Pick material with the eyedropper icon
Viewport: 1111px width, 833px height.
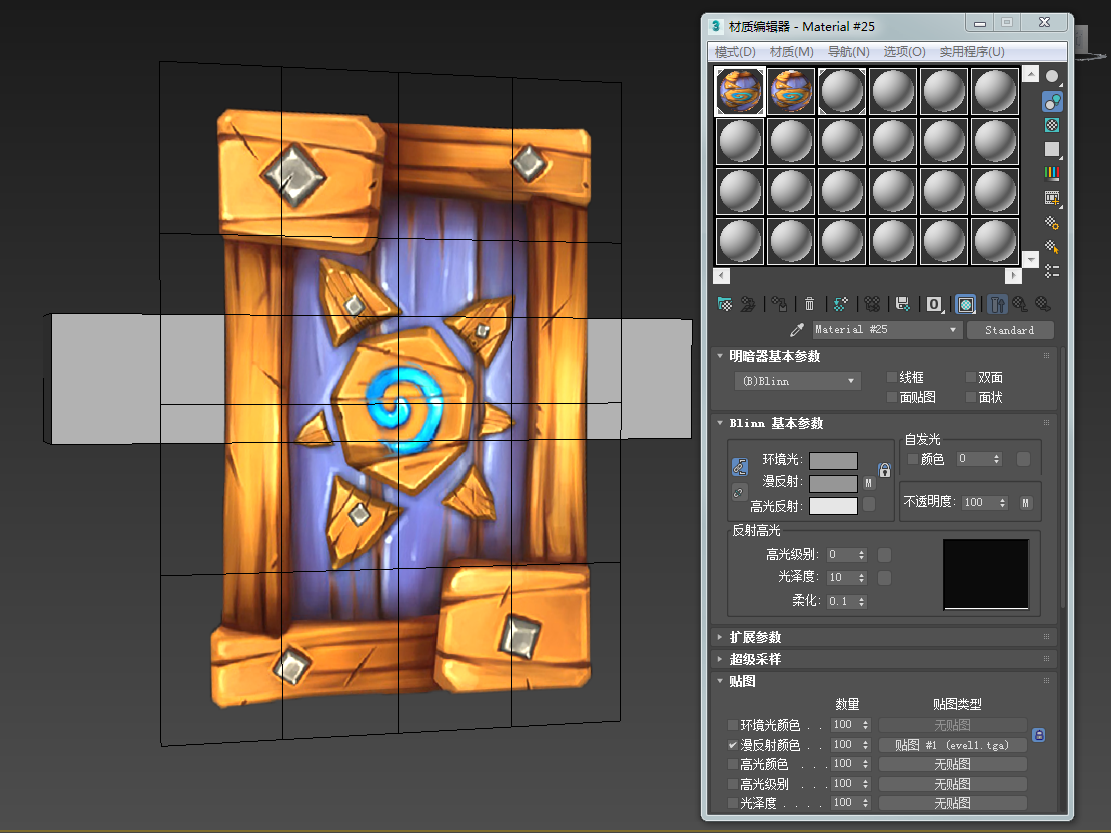[x=796, y=330]
